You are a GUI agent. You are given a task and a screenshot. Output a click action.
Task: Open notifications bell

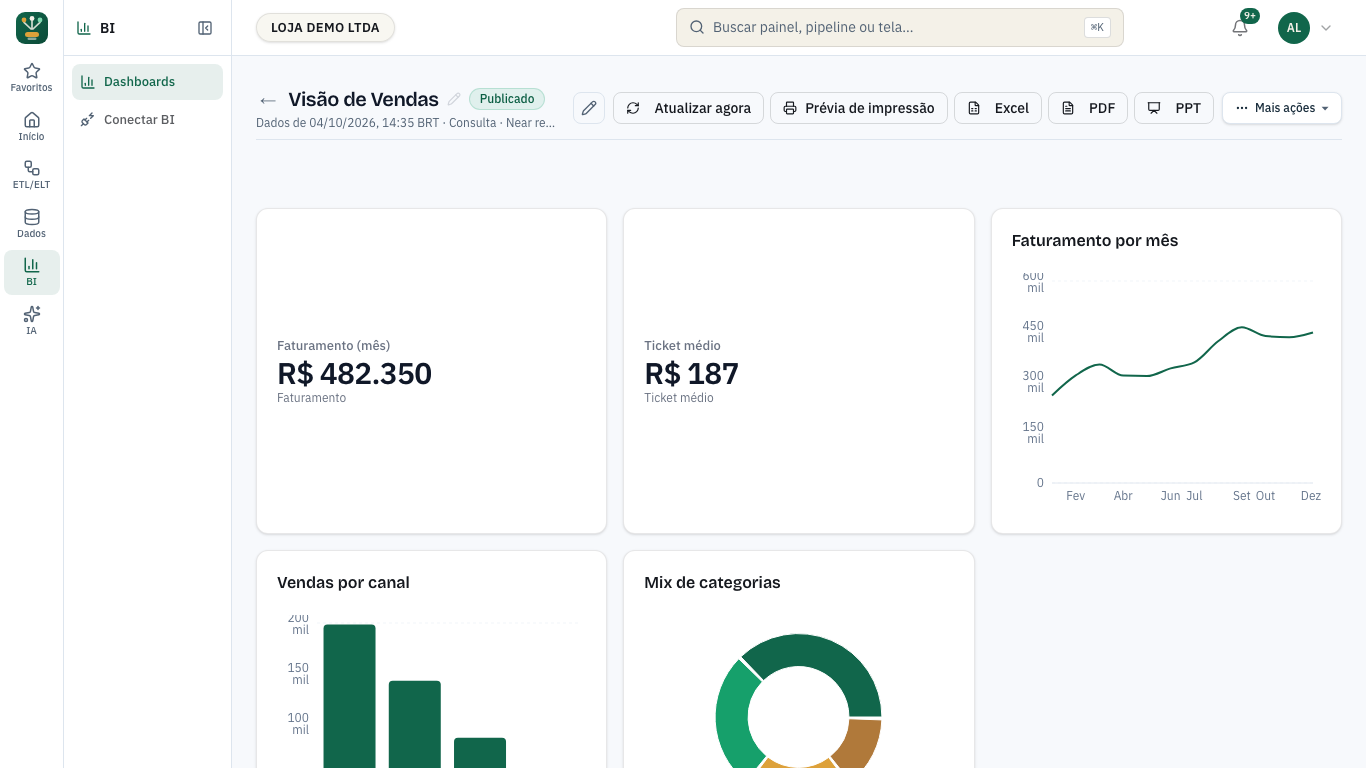click(1240, 28)
